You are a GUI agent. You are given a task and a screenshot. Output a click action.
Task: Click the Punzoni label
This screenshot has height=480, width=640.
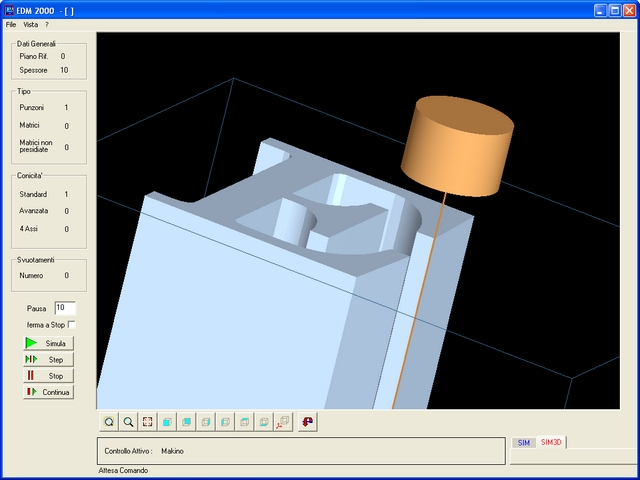[31, 108]
